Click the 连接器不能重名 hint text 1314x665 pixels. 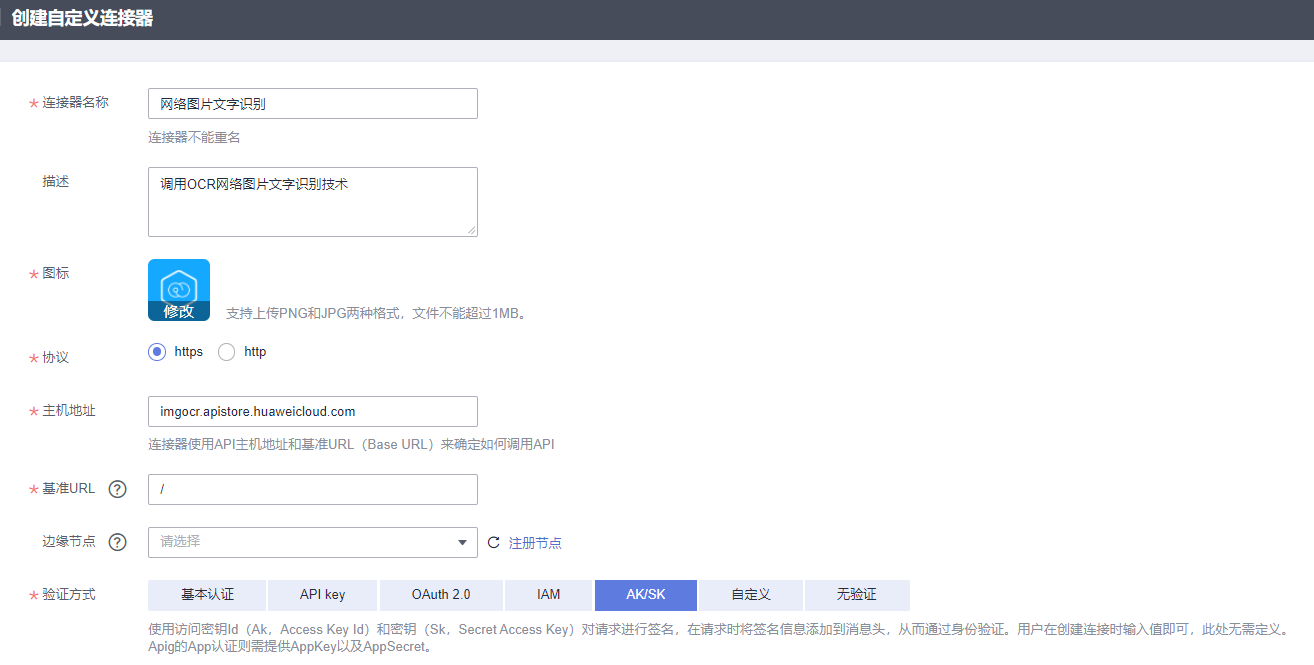pos(195,137)
